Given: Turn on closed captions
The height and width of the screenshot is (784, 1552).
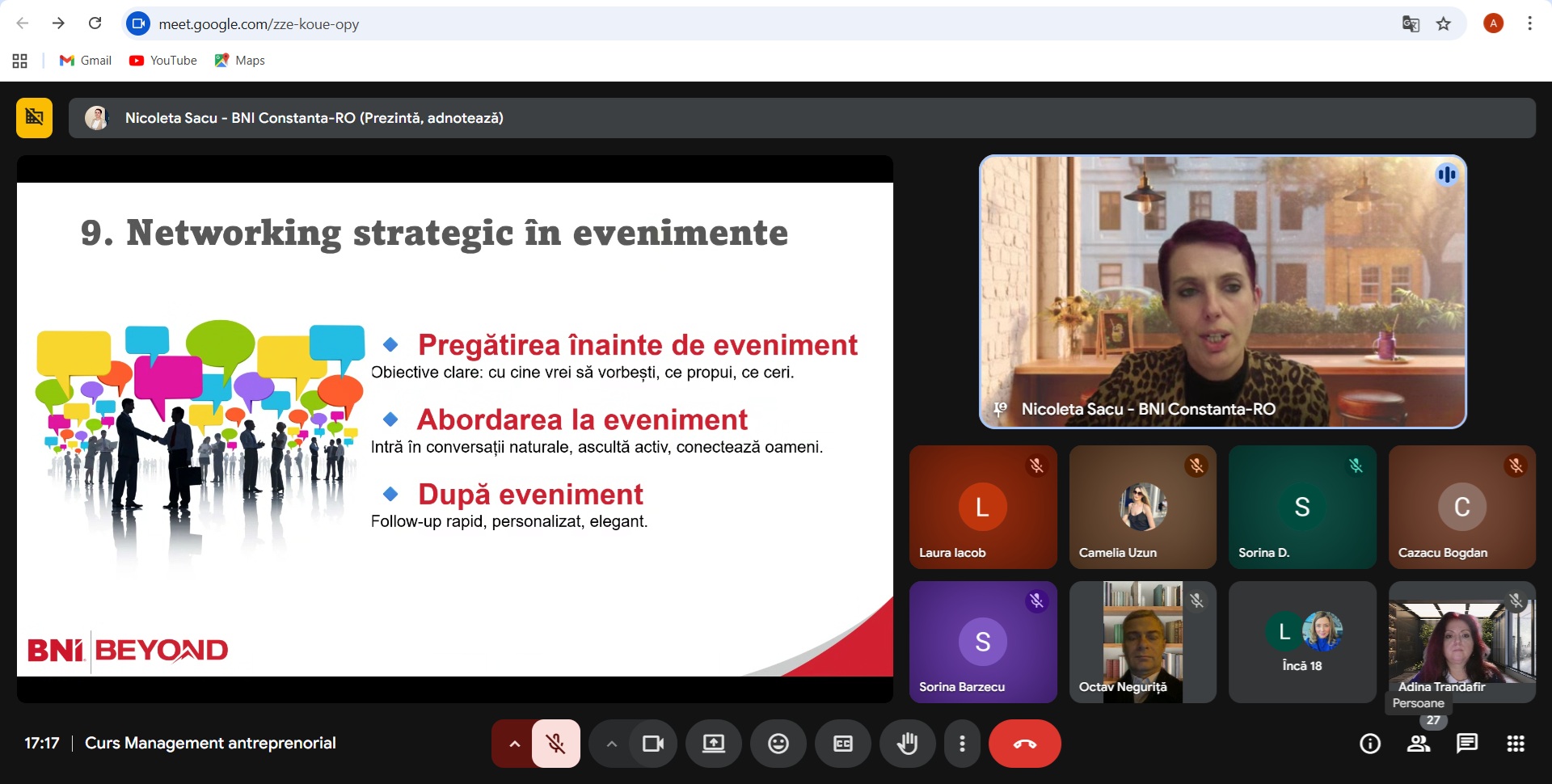Looking at the screenshot, I should 842,744.
